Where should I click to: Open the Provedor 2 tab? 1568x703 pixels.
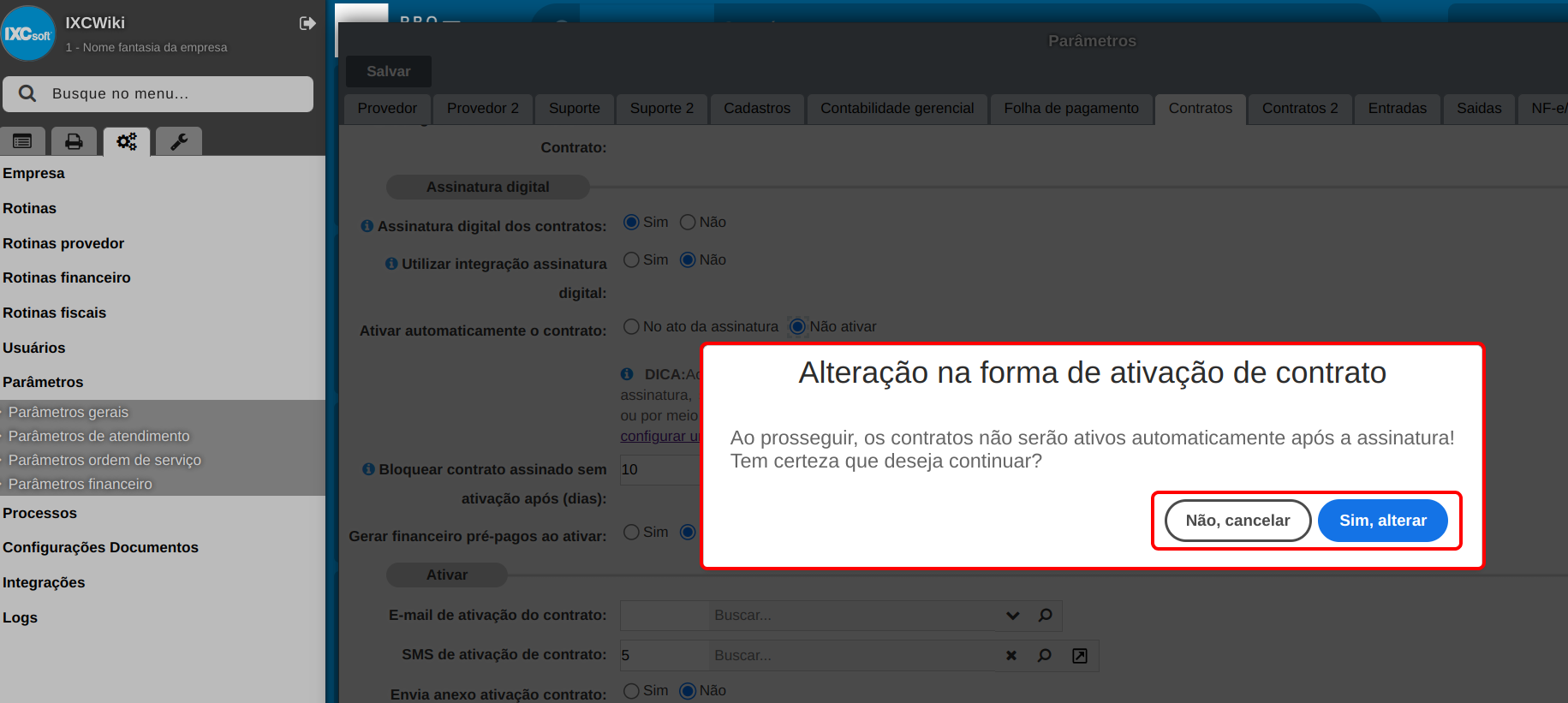pos(483,109)
